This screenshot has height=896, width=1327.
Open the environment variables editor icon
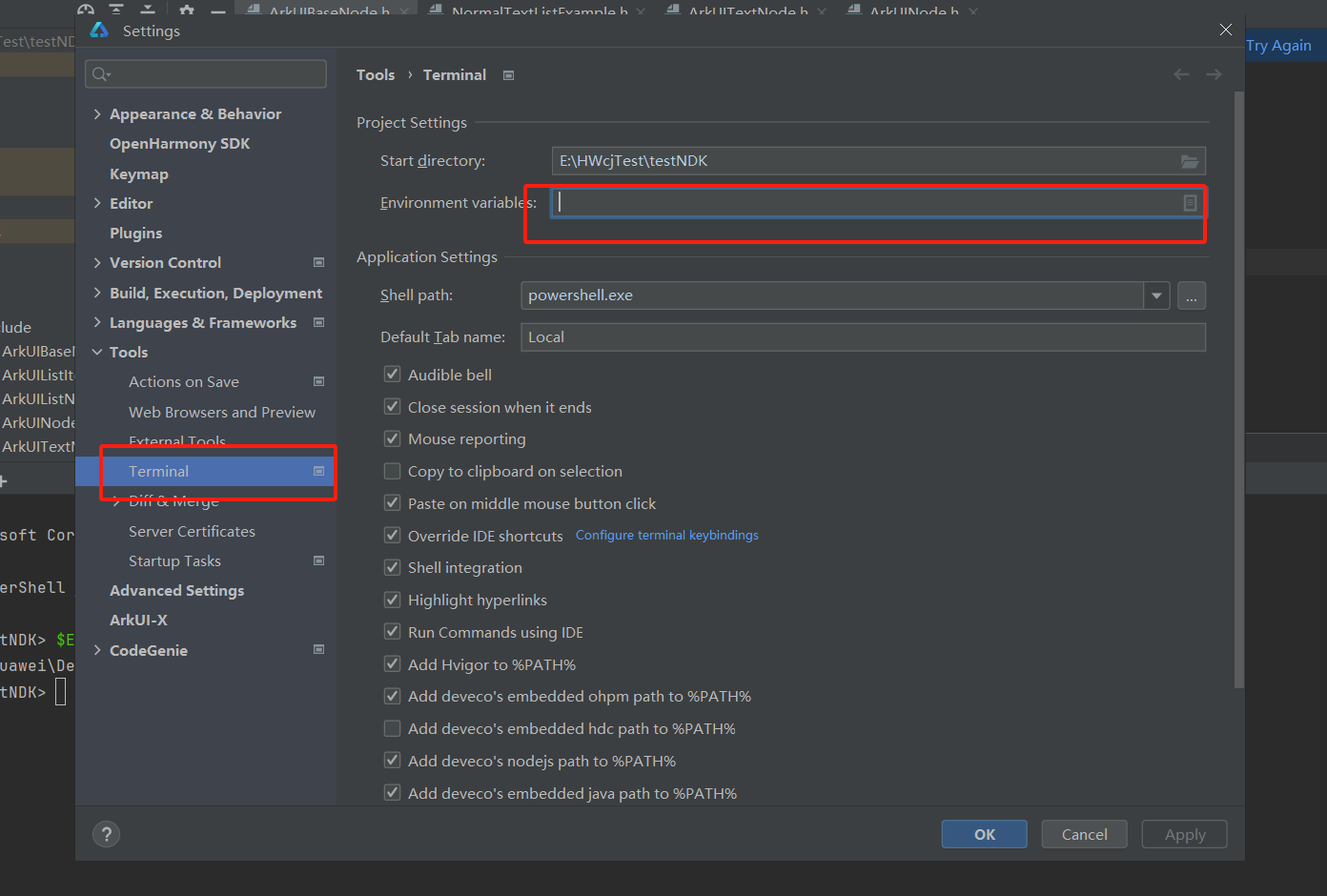pos(1190,203)
